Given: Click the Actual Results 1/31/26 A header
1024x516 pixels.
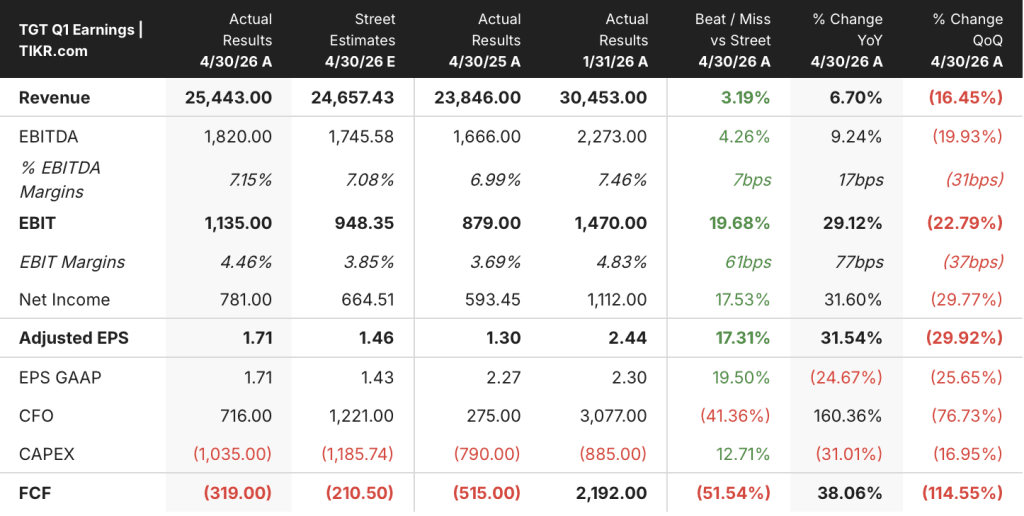Looking at the screenshot, I should point(611,40).
